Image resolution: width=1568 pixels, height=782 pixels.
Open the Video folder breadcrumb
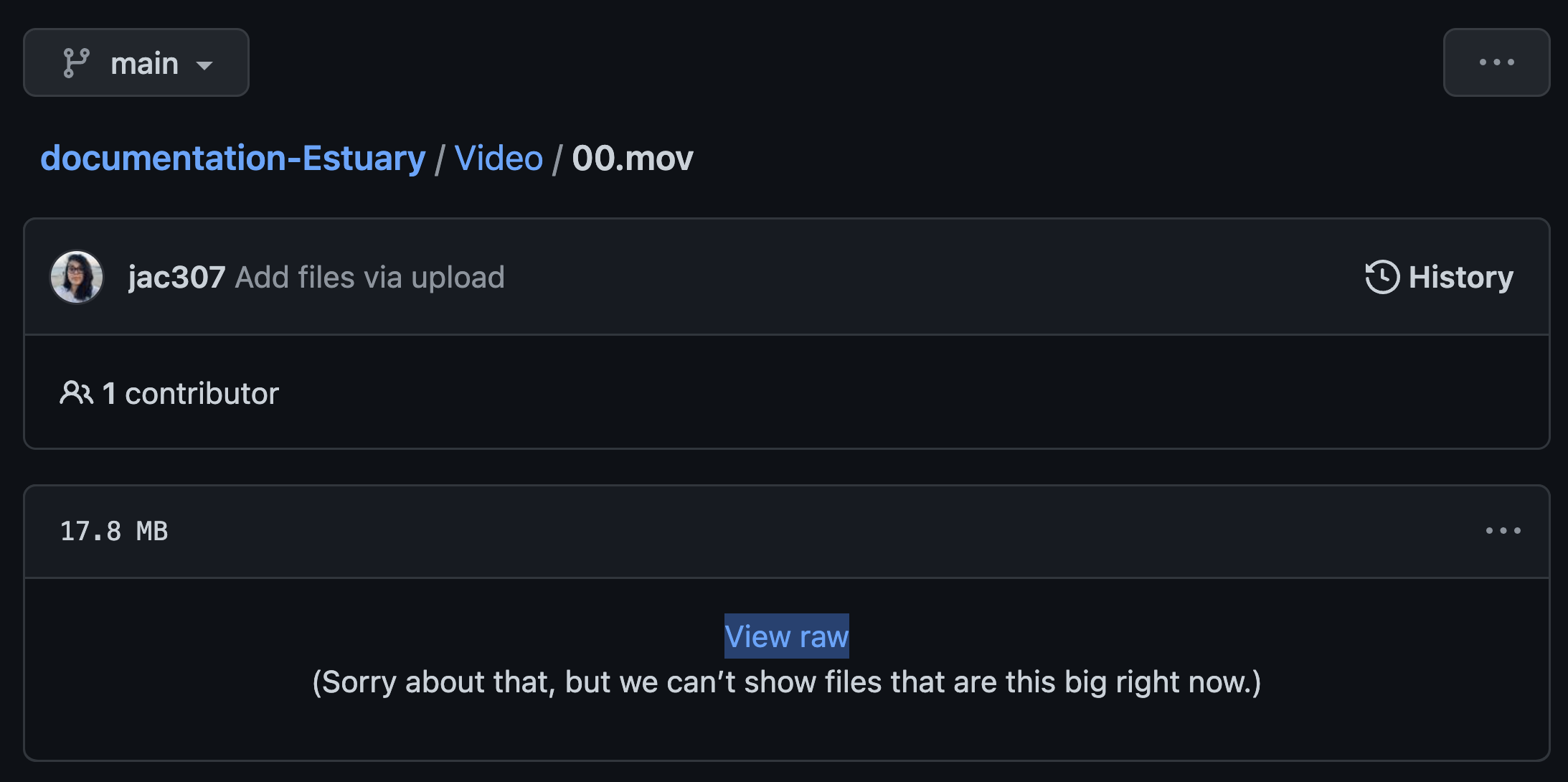[x=499, y=158]
